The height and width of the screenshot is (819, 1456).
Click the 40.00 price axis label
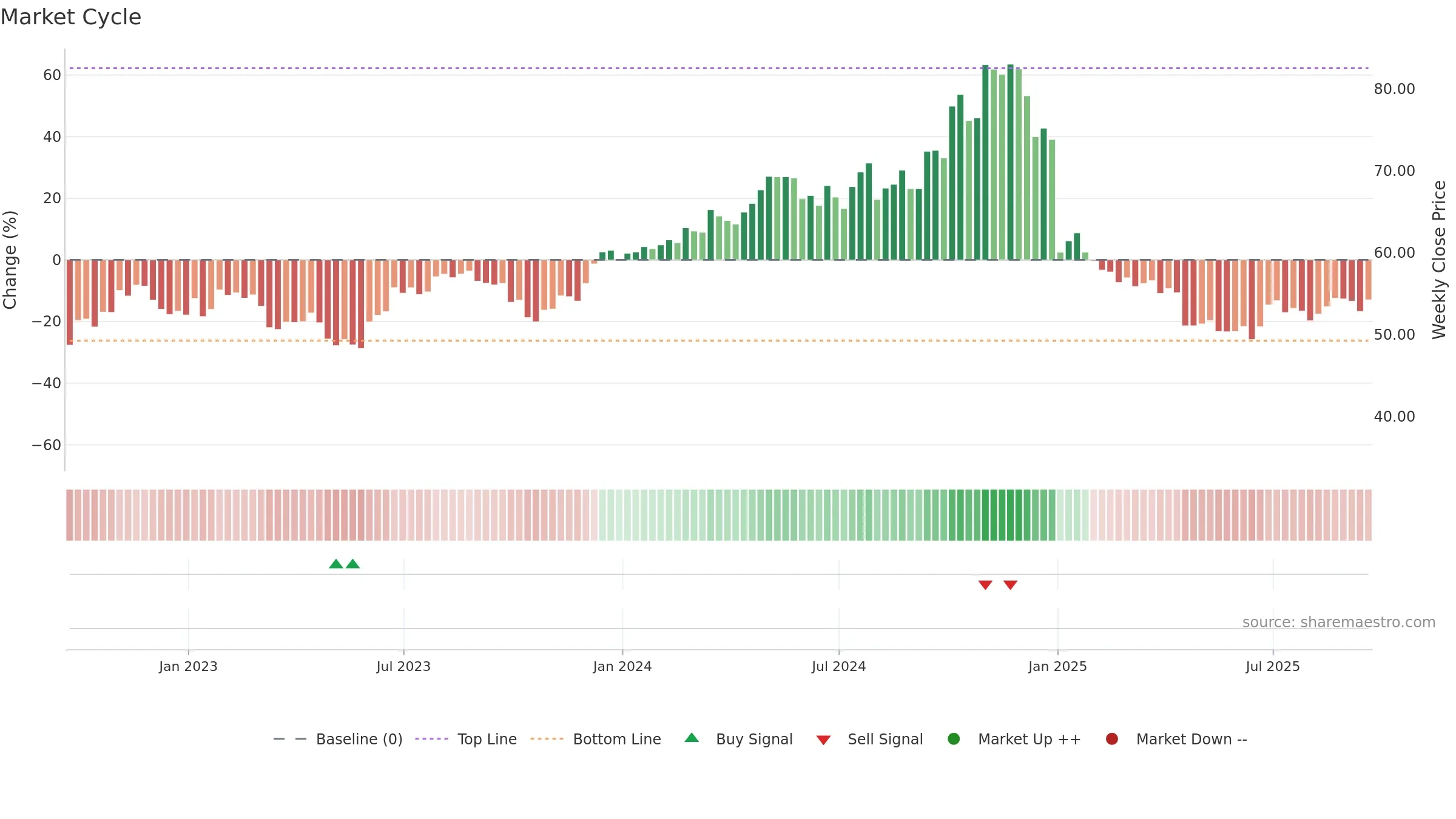pos(1394,417)
